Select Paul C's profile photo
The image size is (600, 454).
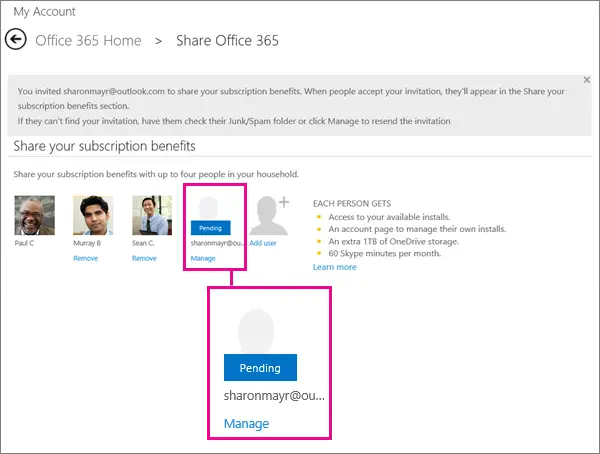[x=34, y=215]
